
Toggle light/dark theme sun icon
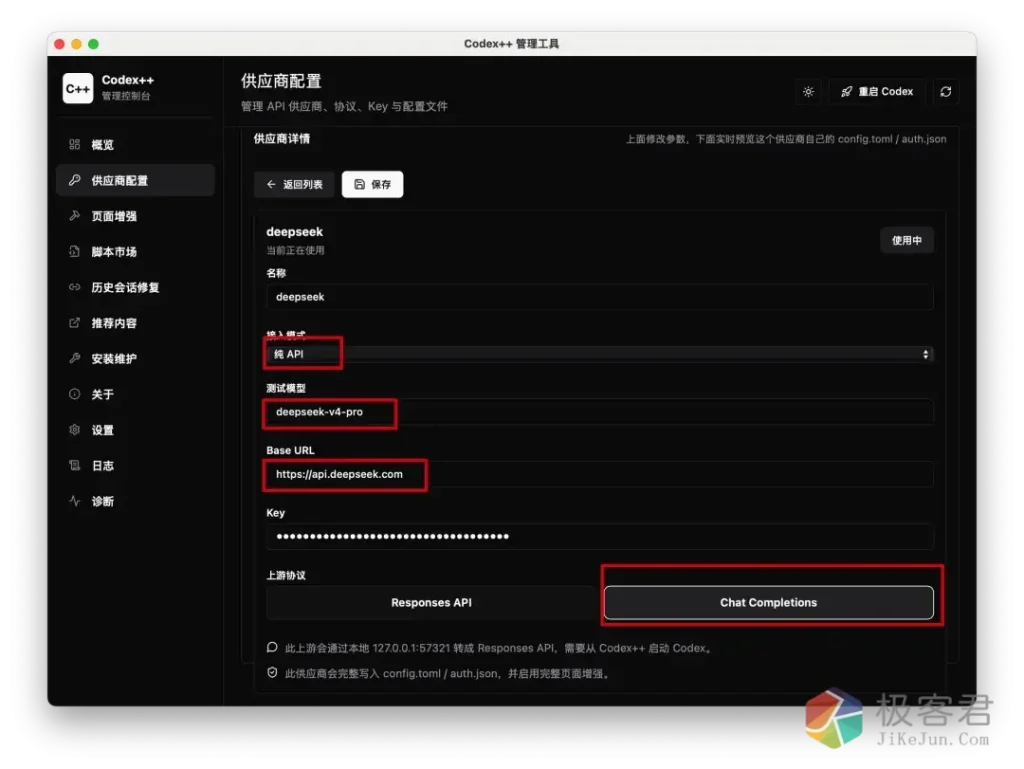pos(808,91)
